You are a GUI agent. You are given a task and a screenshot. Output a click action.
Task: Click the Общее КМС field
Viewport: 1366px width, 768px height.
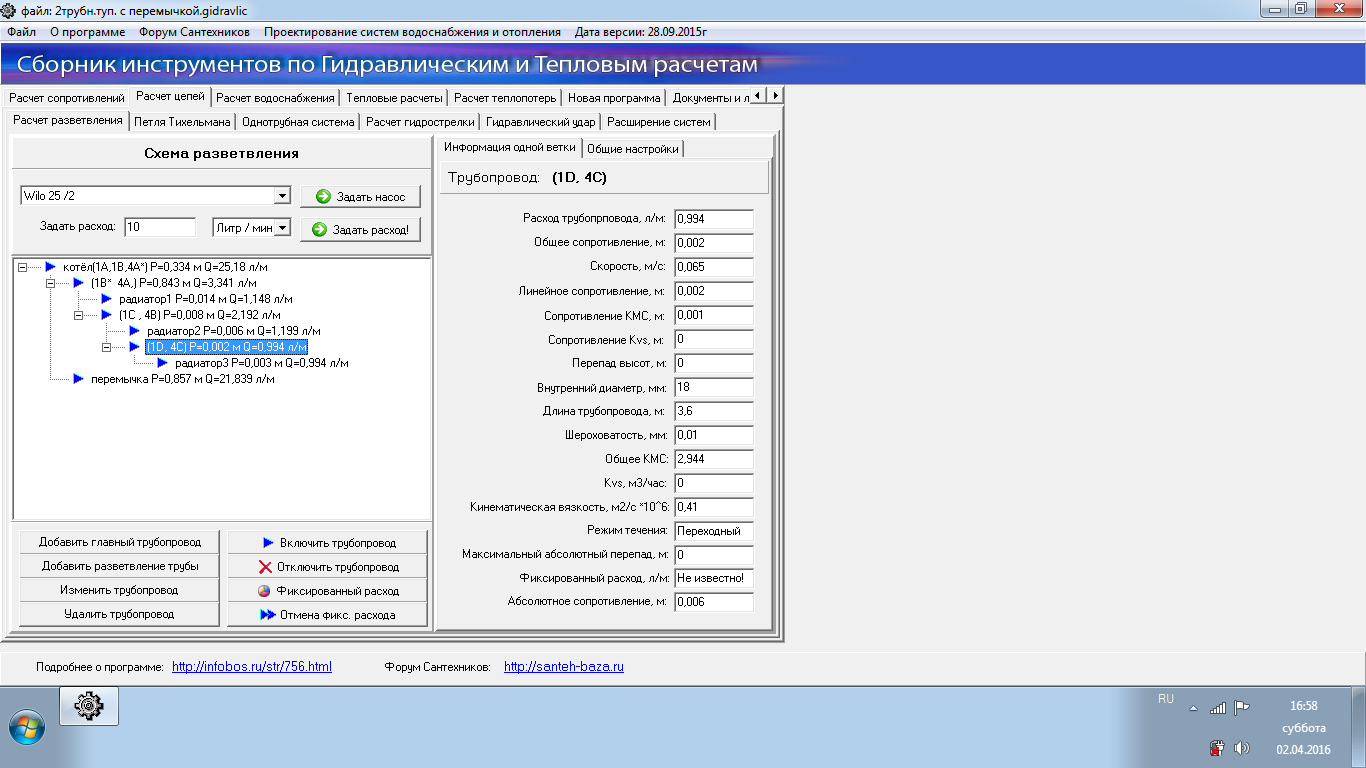(x=714, y=459)
